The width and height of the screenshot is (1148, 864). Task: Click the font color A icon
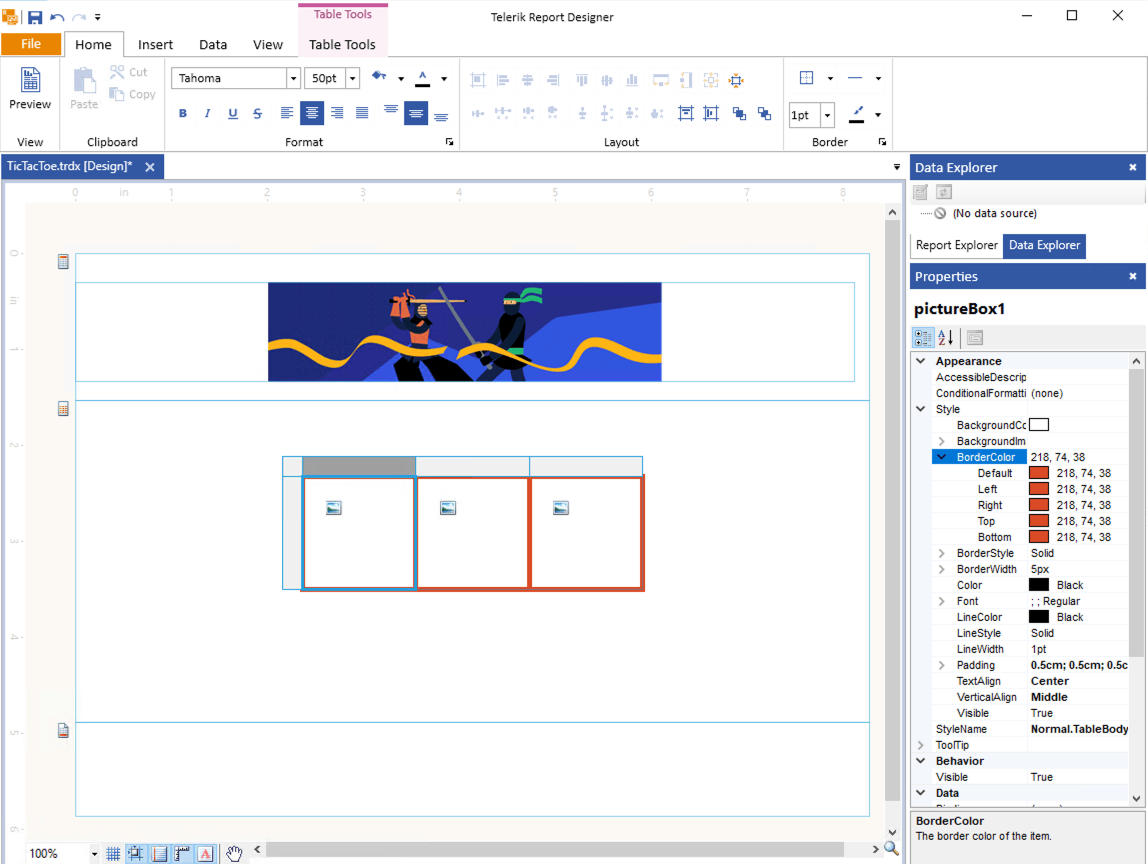point(422,78)
